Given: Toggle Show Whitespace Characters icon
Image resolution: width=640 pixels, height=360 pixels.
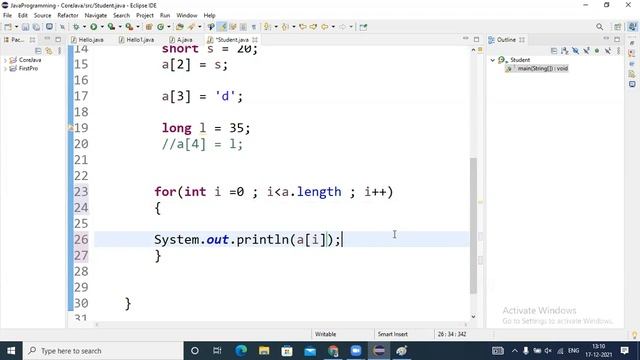Looking at the screenshot, I should pos(253,27).
